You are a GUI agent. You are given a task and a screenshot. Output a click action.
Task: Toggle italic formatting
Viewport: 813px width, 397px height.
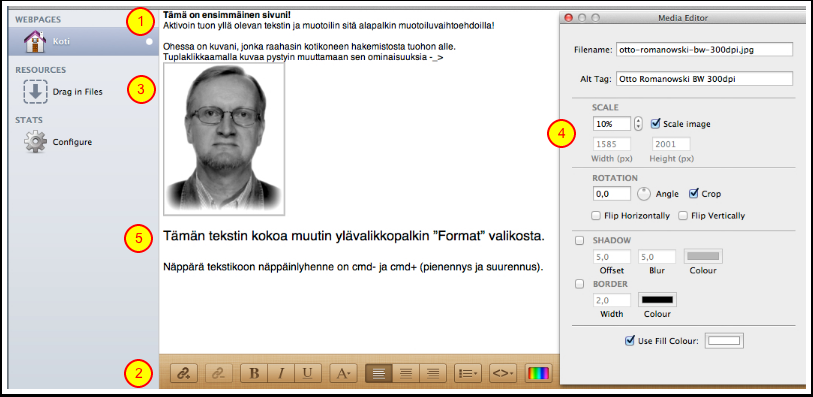pos(281,373)
